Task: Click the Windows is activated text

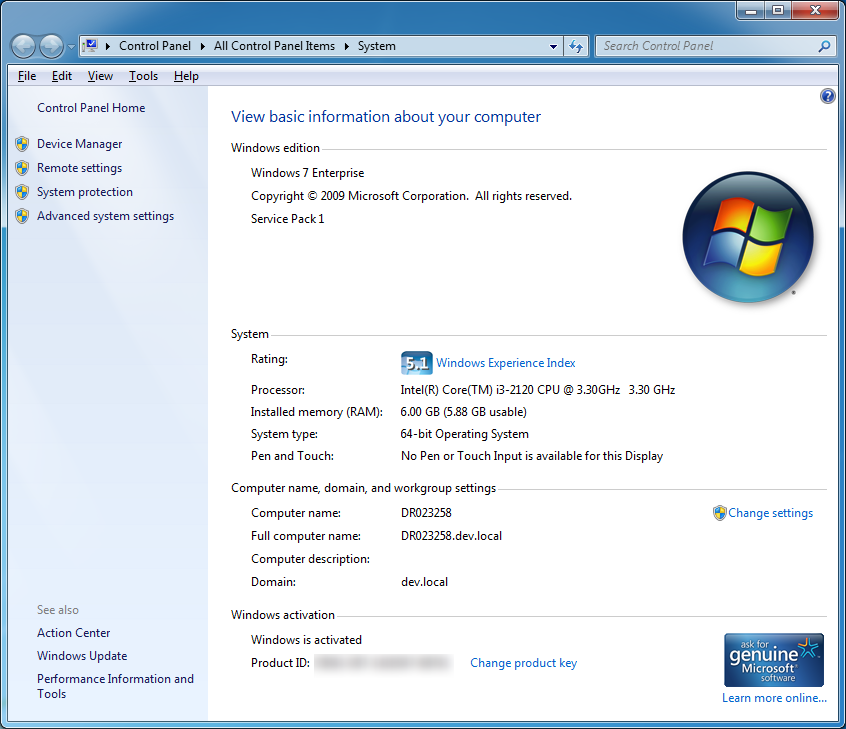Action: coord(306,640)
